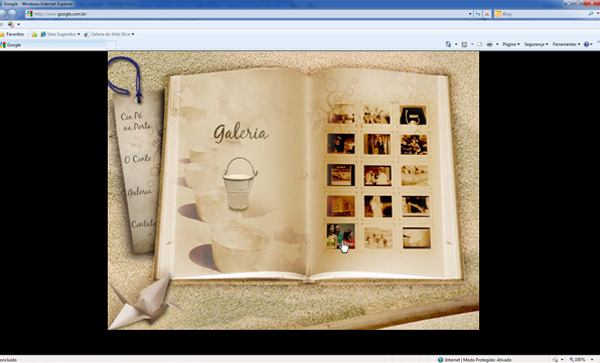Click the printer icon in command bar
This screenshot has width=600, height=363.
(489, 44)
